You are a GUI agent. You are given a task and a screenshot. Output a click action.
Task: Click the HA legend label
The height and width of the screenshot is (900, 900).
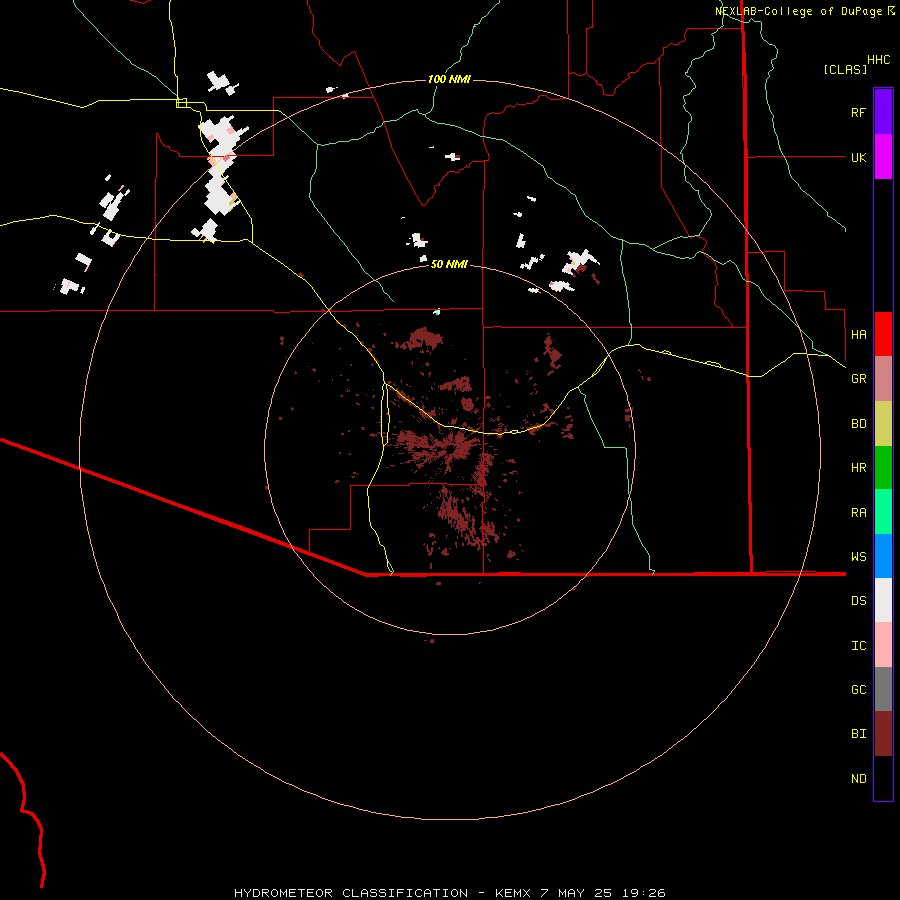(x=858, y=334)
